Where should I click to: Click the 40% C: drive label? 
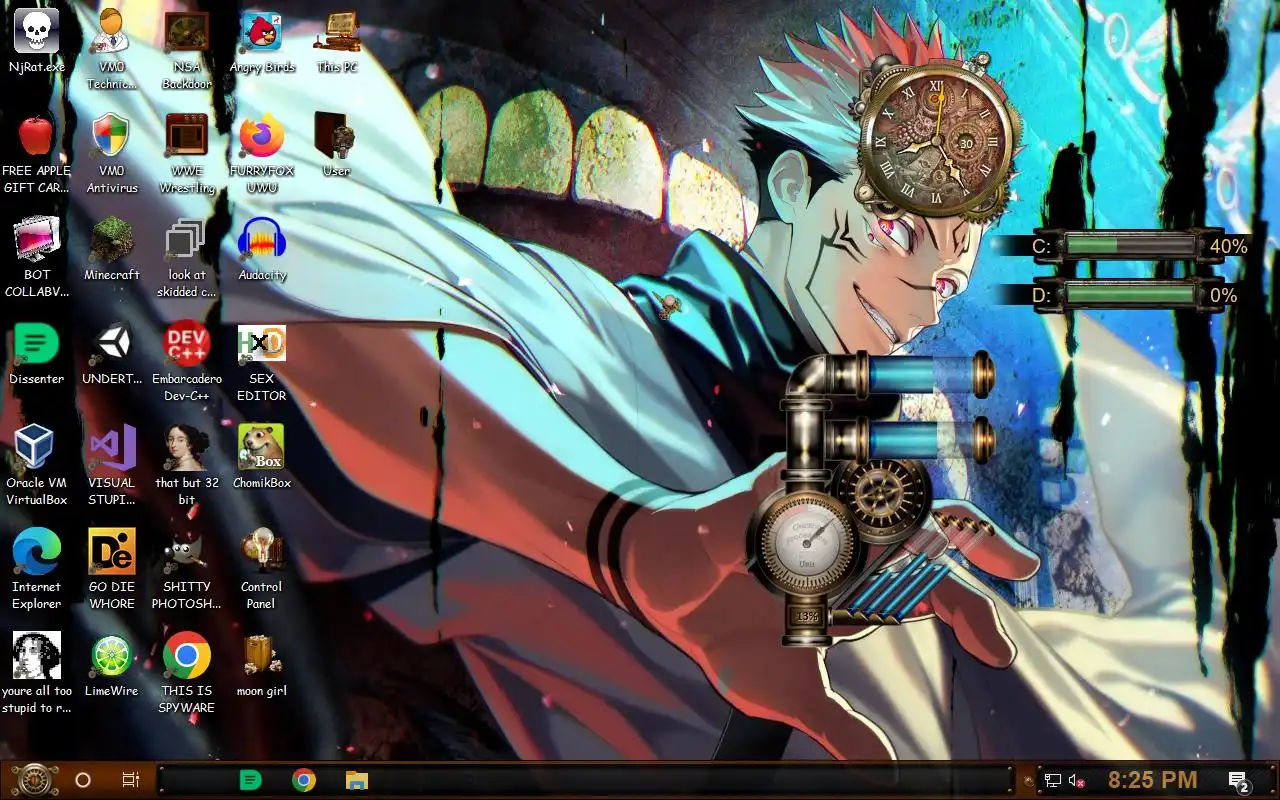(x=1229, y=246)
